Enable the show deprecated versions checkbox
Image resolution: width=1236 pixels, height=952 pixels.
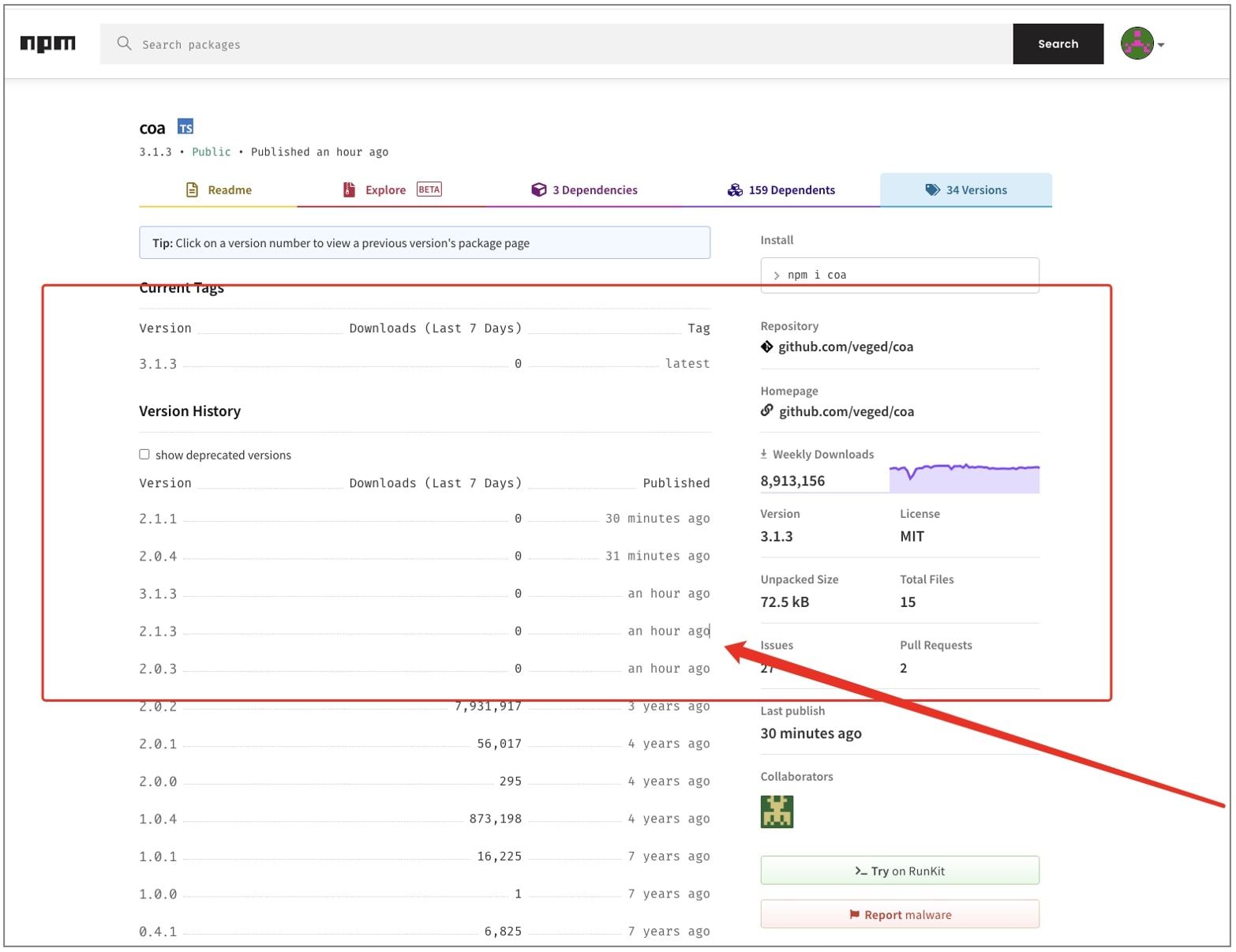point(144,454)
